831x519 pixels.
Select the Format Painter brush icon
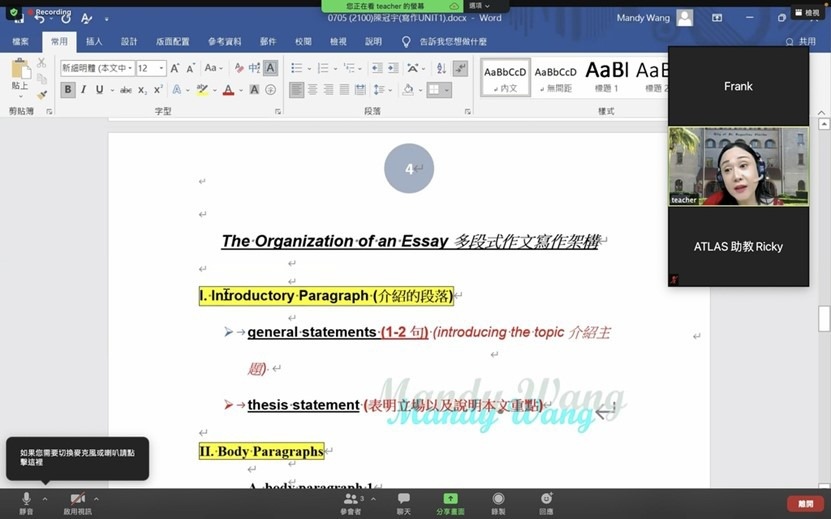point(41,95)
